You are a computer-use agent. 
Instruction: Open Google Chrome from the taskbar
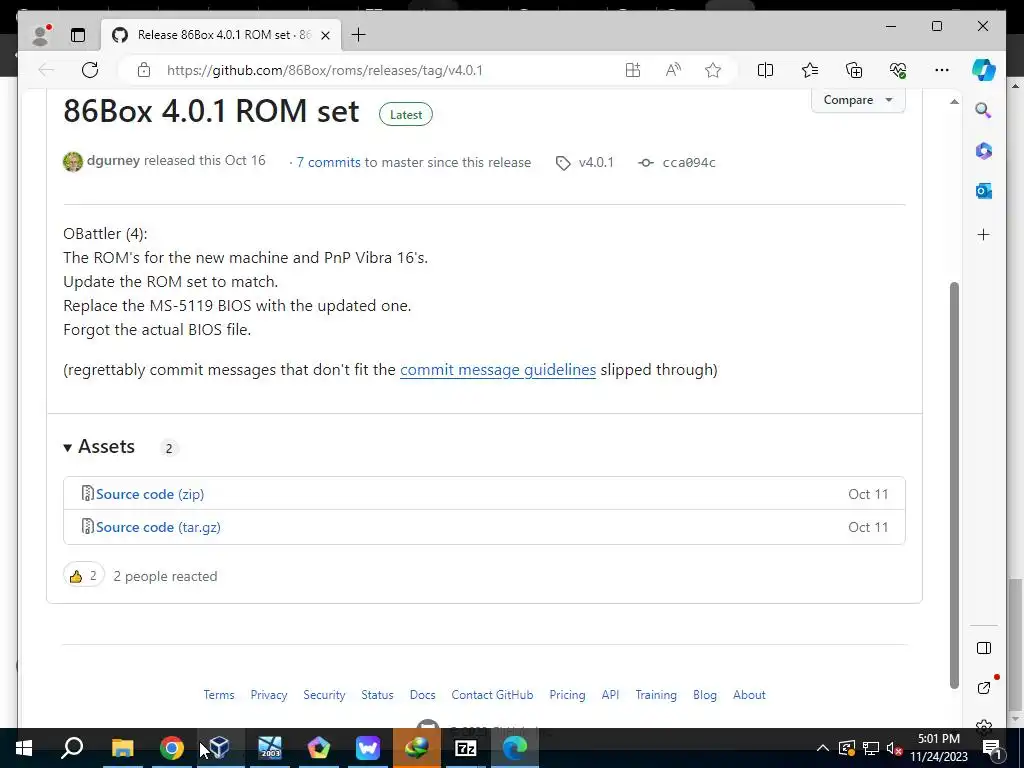click(x=172, y=748)
